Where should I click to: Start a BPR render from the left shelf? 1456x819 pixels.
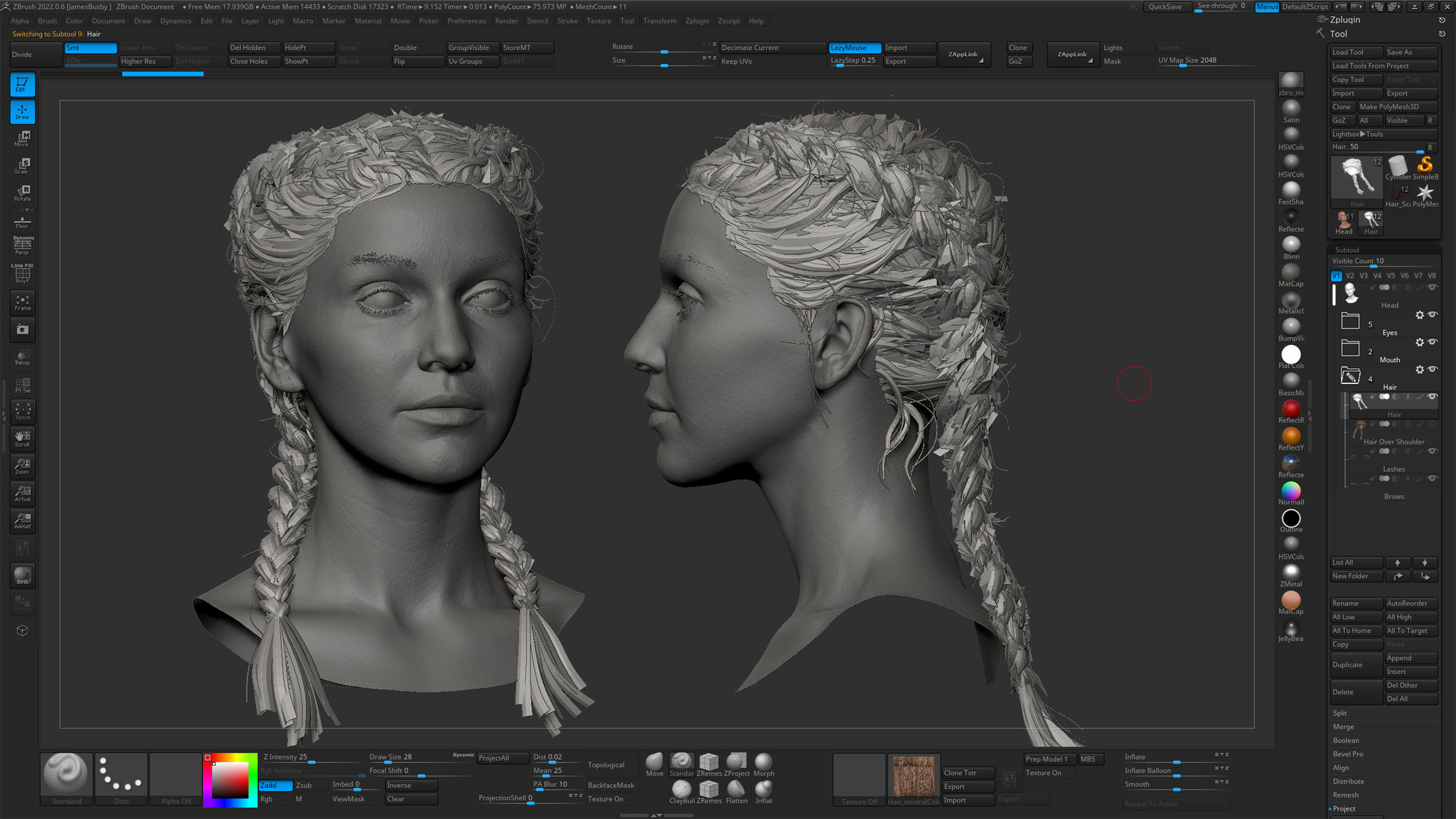[x=22, y=576]
